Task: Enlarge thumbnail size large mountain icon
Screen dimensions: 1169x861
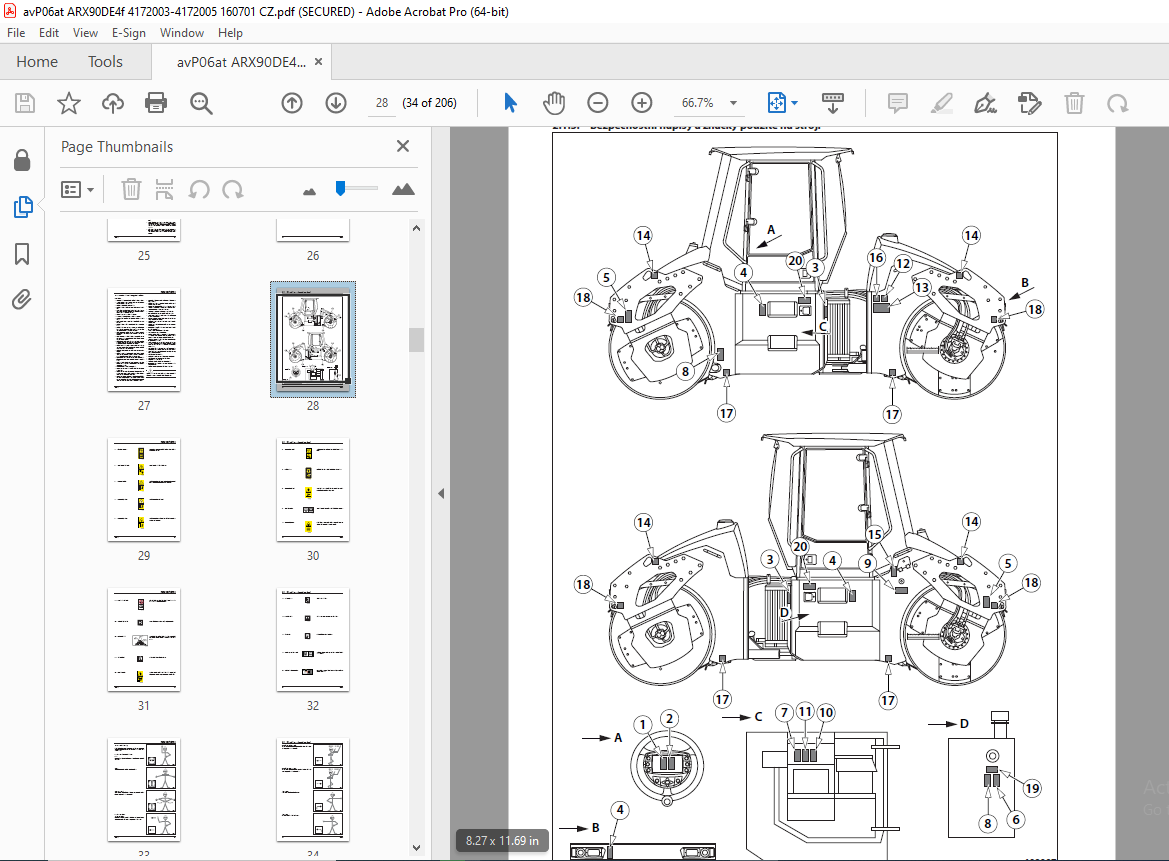Action: pyautogui.click(x=403, y=189)
